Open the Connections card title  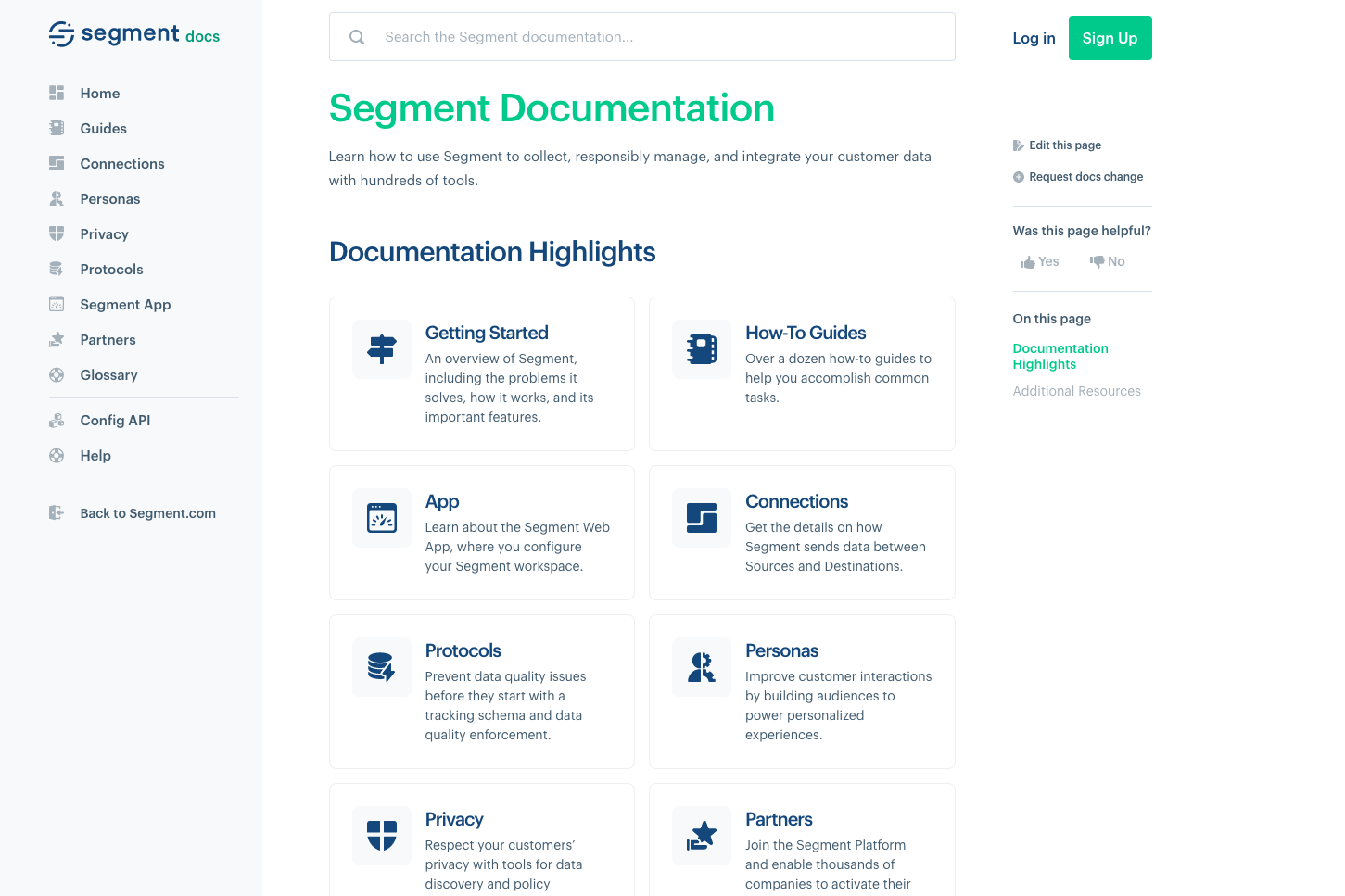click(x=797, y=501)
